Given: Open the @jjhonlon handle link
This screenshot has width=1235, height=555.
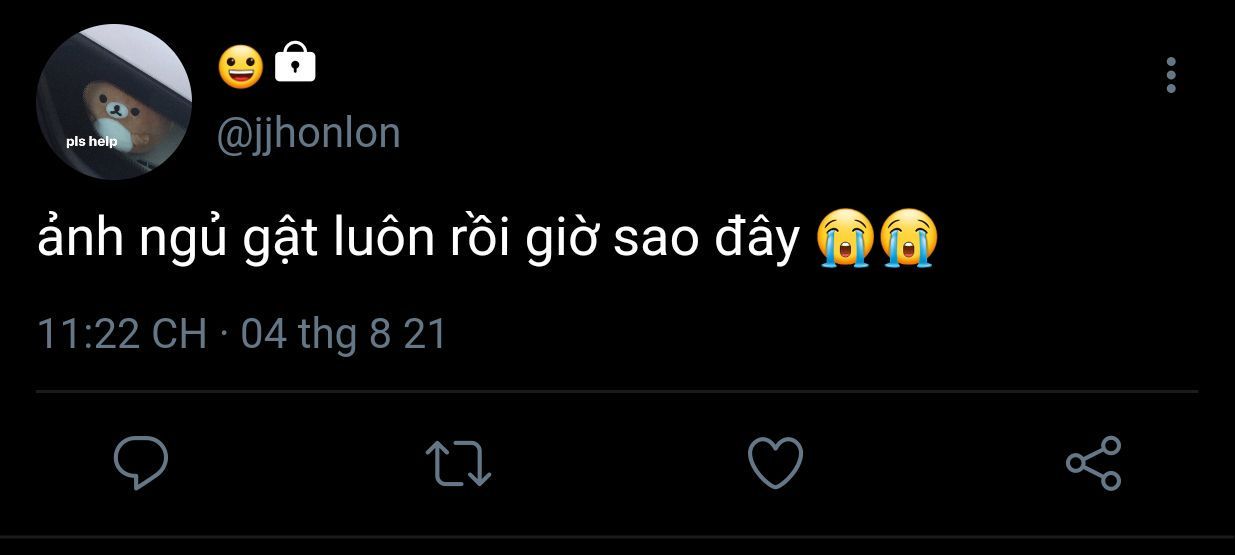Looking at the screenshot, I should point(308,133).
